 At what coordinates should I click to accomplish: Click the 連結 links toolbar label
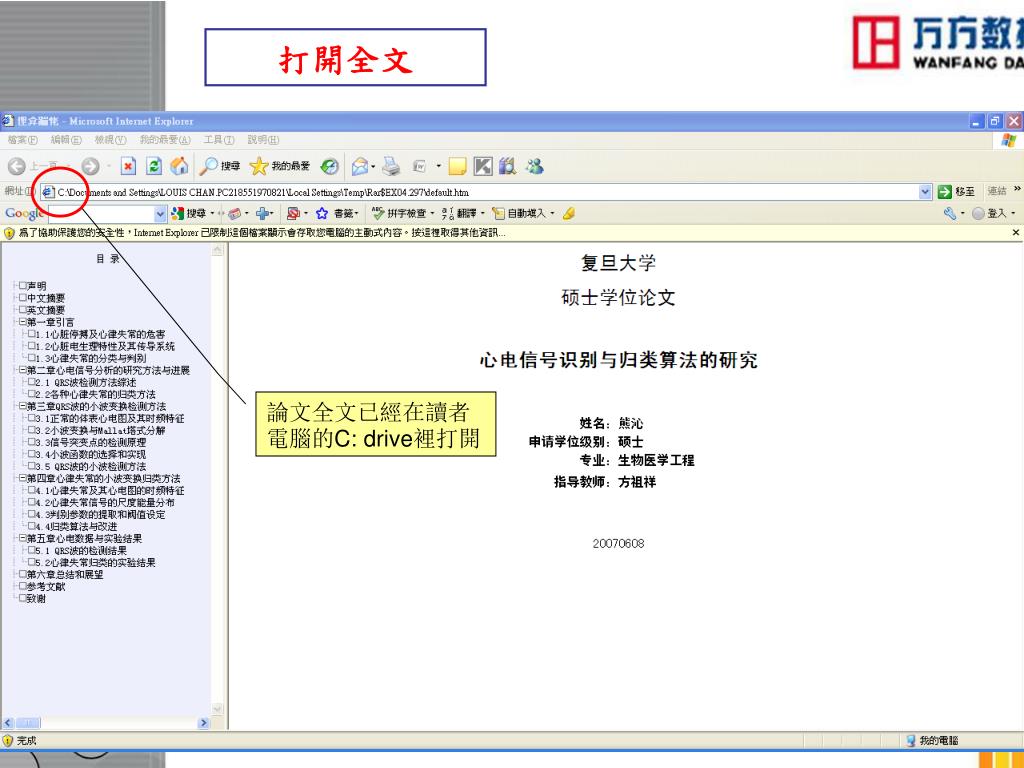(x=997, y=191)
